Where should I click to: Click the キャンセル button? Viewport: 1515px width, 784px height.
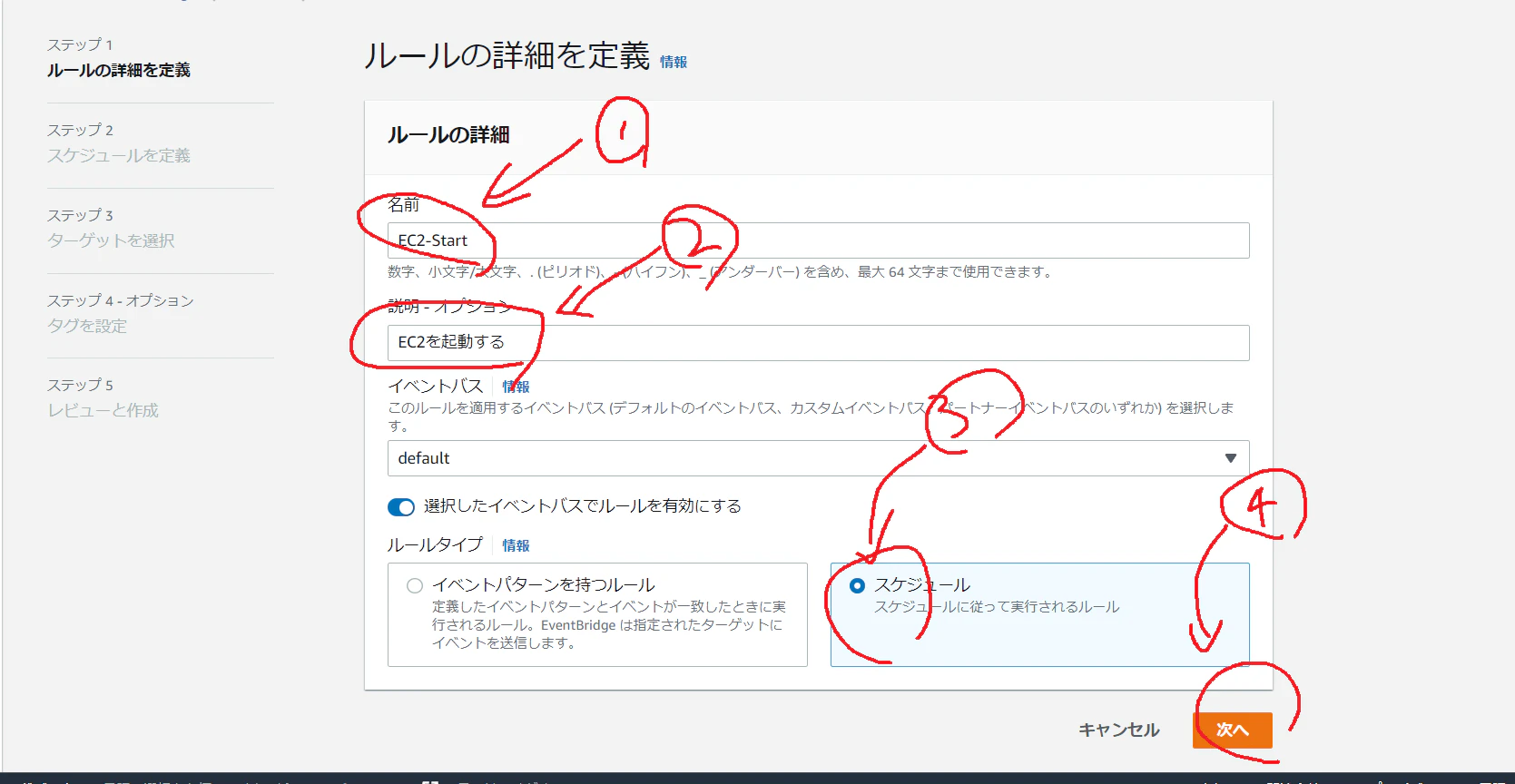pyautogui.click(x=1118, y=730)
